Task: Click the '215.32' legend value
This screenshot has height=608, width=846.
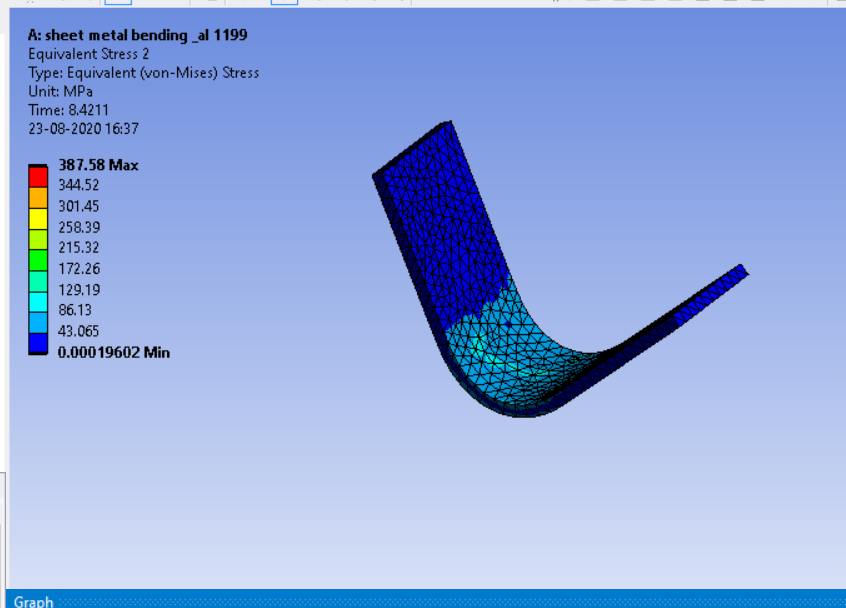Action: coord(79,248)
